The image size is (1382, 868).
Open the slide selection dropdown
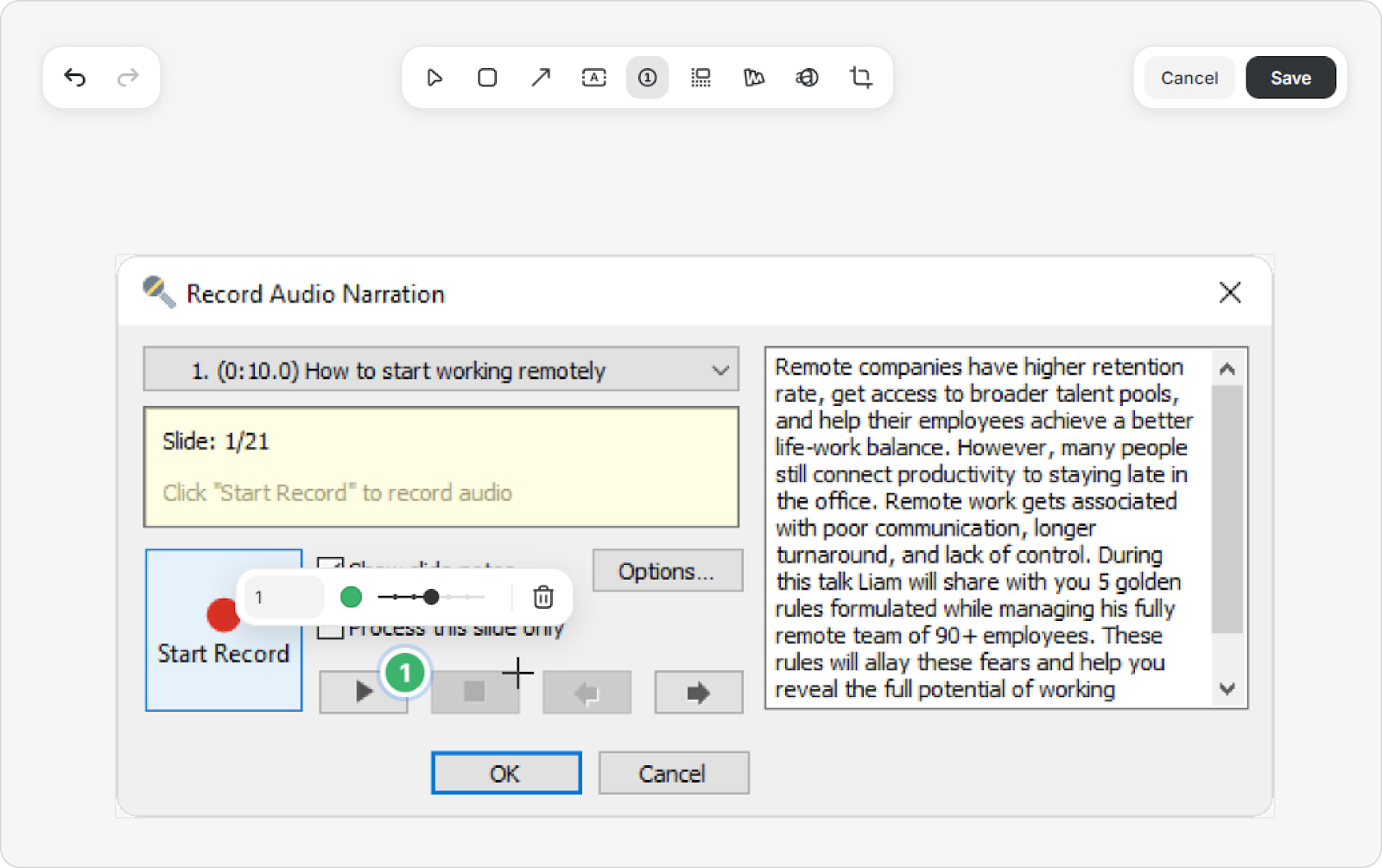click(x=441, y=371)
